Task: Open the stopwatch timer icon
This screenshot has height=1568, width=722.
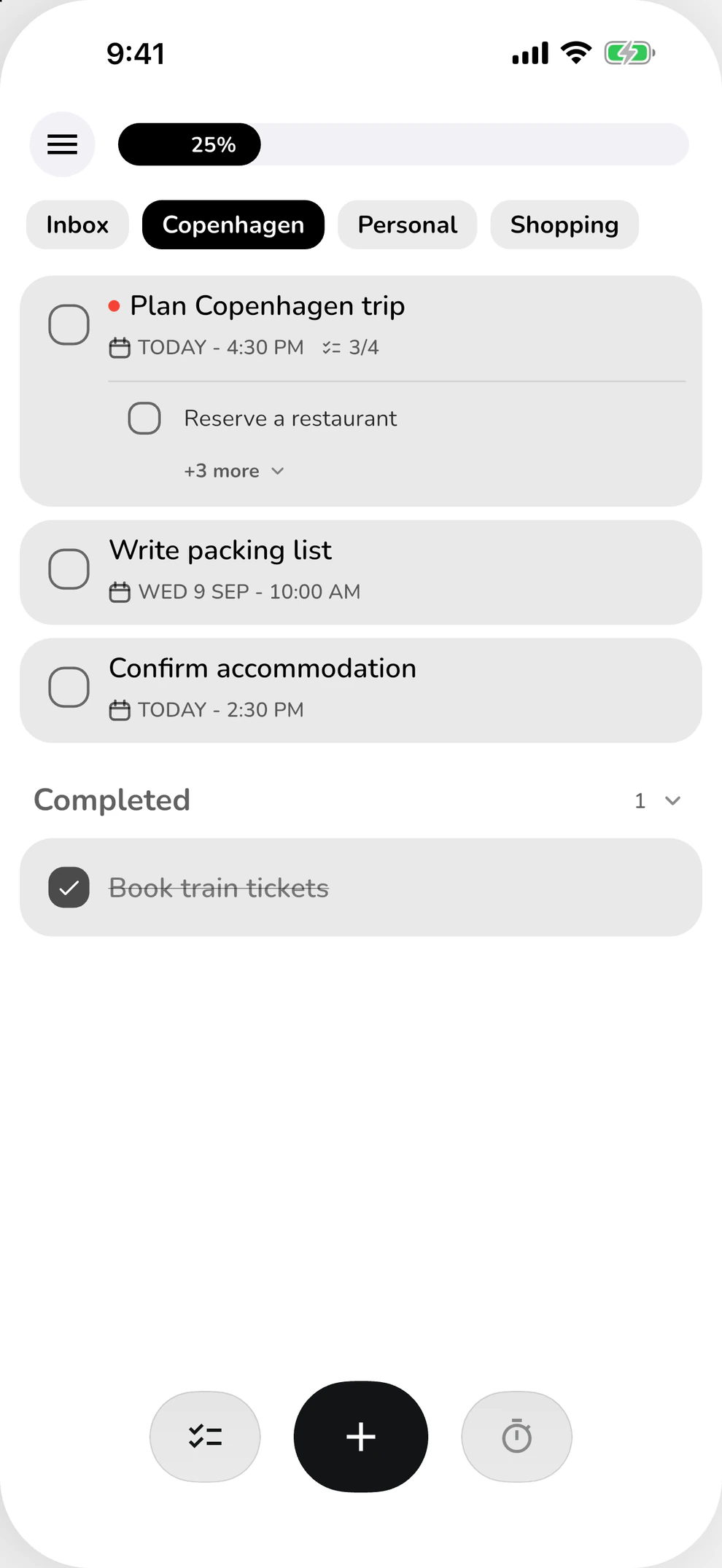Action: 516,1436
